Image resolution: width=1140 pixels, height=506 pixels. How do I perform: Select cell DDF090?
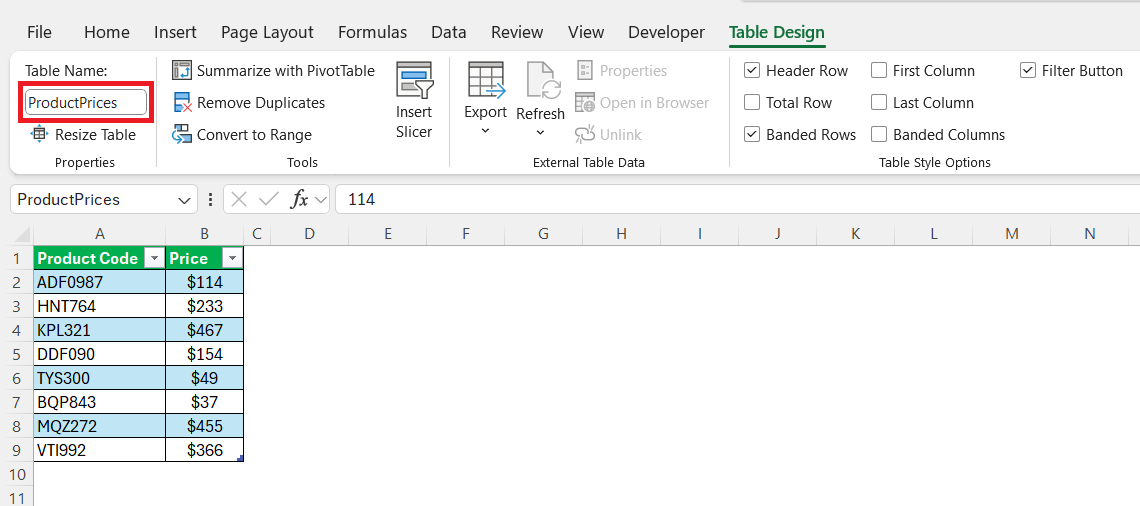coord(100,354)
